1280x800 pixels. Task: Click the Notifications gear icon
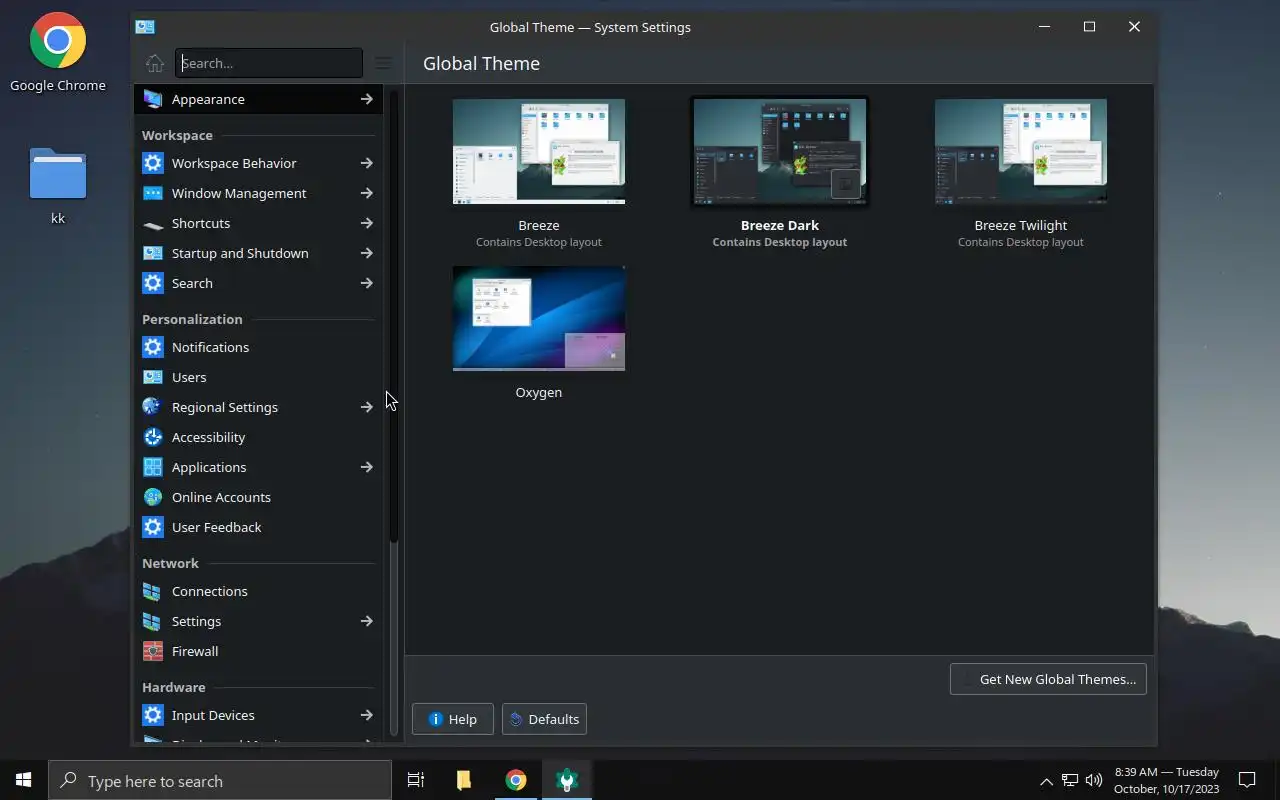coord(152,347)
